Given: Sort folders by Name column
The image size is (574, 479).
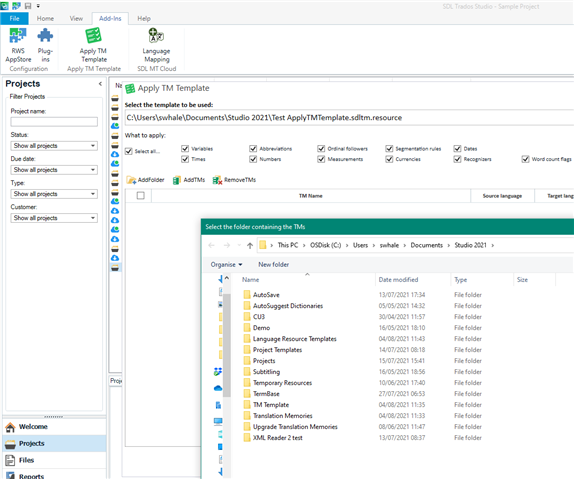Looking at the screenshot, I should point(250,280).
